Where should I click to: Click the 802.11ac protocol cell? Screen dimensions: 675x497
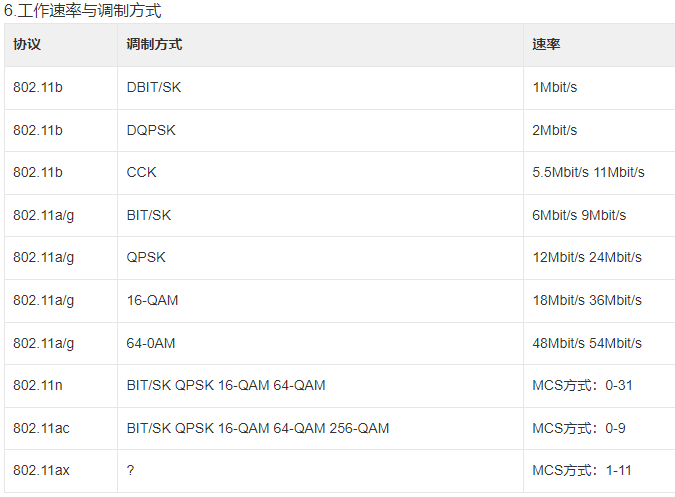(41, 428)
